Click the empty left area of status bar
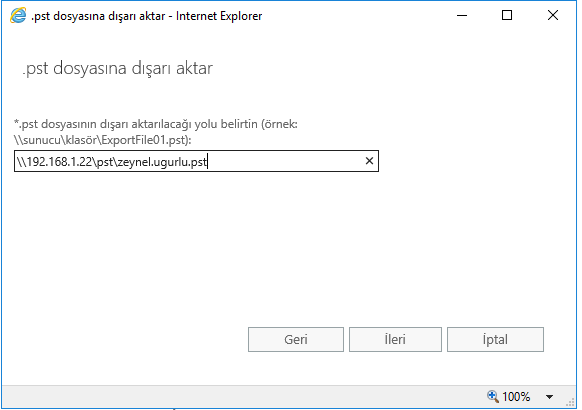582x410 pixels. [x=241, y=397]
